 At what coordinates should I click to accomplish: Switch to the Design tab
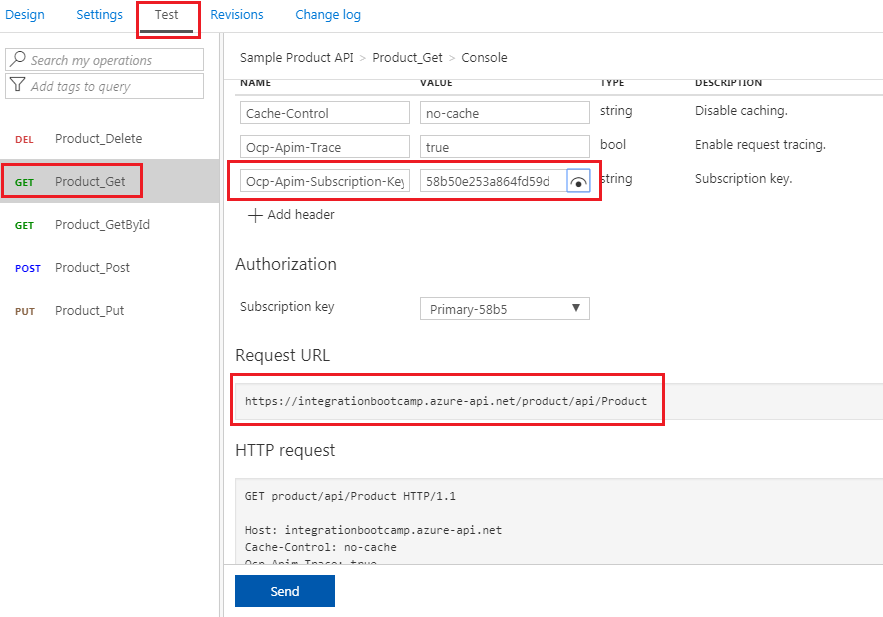point(25,15)
